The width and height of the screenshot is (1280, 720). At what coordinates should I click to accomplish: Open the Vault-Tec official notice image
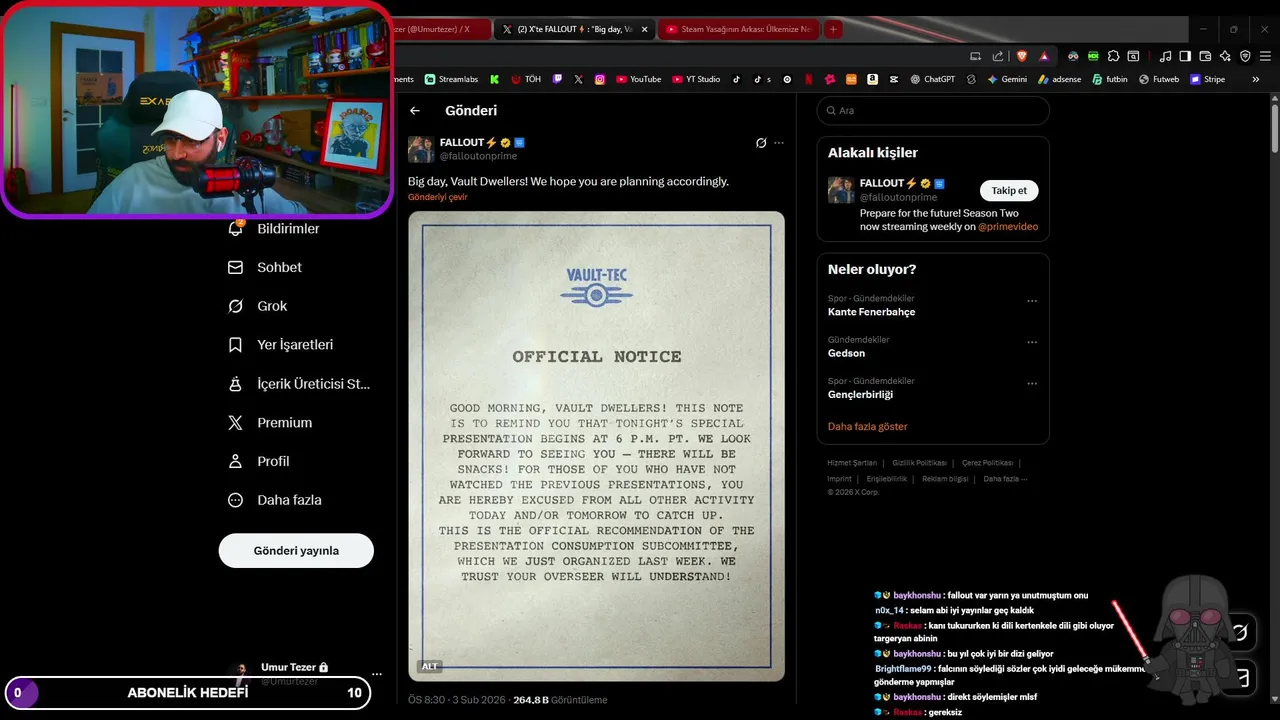[x=596, y=446]
